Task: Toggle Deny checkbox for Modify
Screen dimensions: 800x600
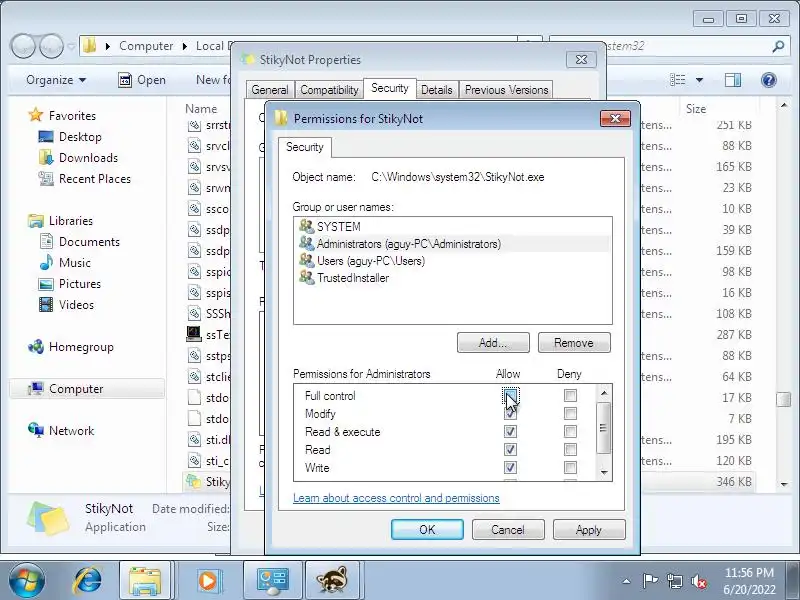Action: 570,413
